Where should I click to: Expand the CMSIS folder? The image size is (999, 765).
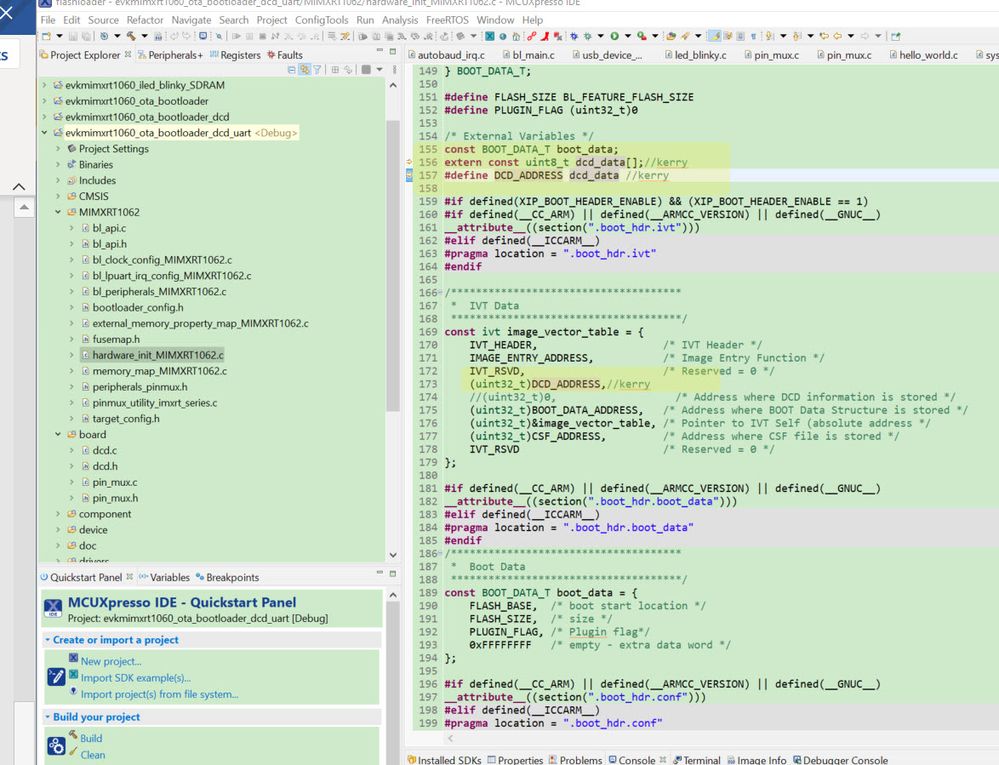click(58, 196)
